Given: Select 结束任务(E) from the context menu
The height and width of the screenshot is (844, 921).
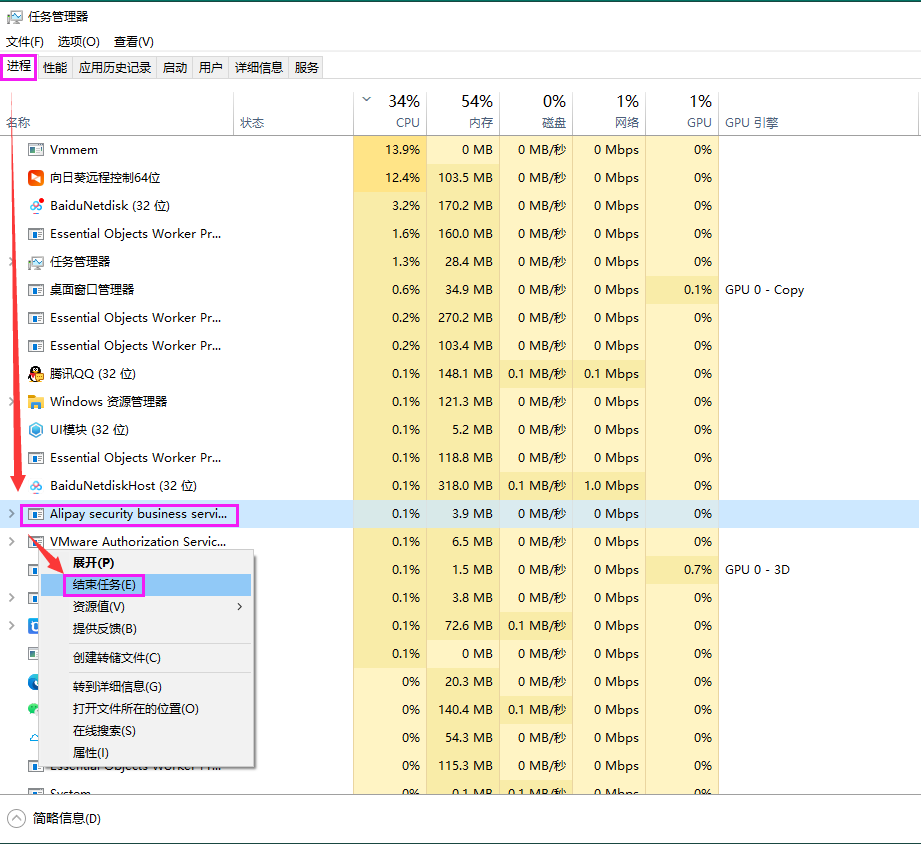Looking at the screenshot, I should pyautogui.click(x=104, y=585).
